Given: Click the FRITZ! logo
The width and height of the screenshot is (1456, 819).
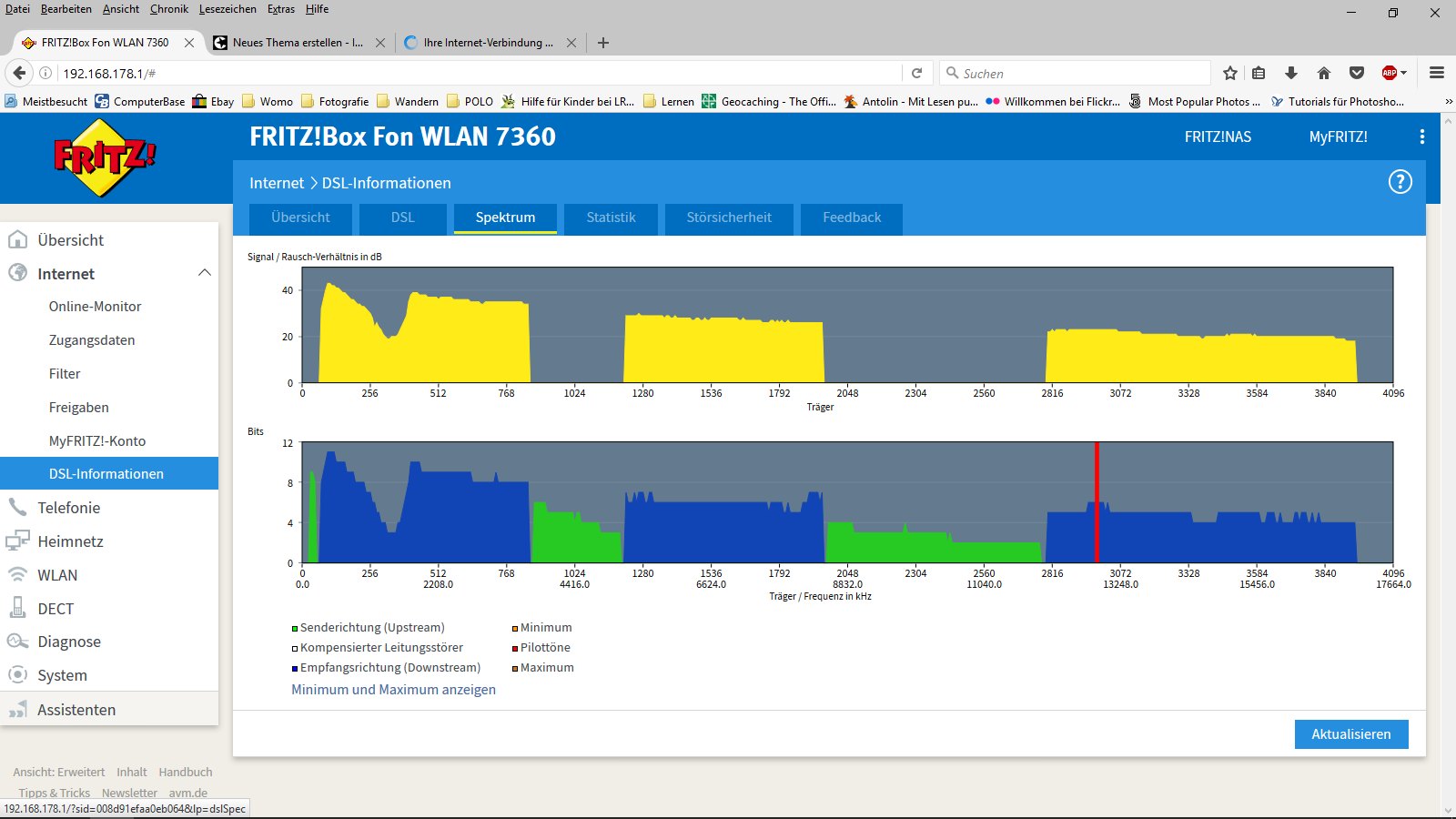Looking at the screenshot, I should coord(105,158).
